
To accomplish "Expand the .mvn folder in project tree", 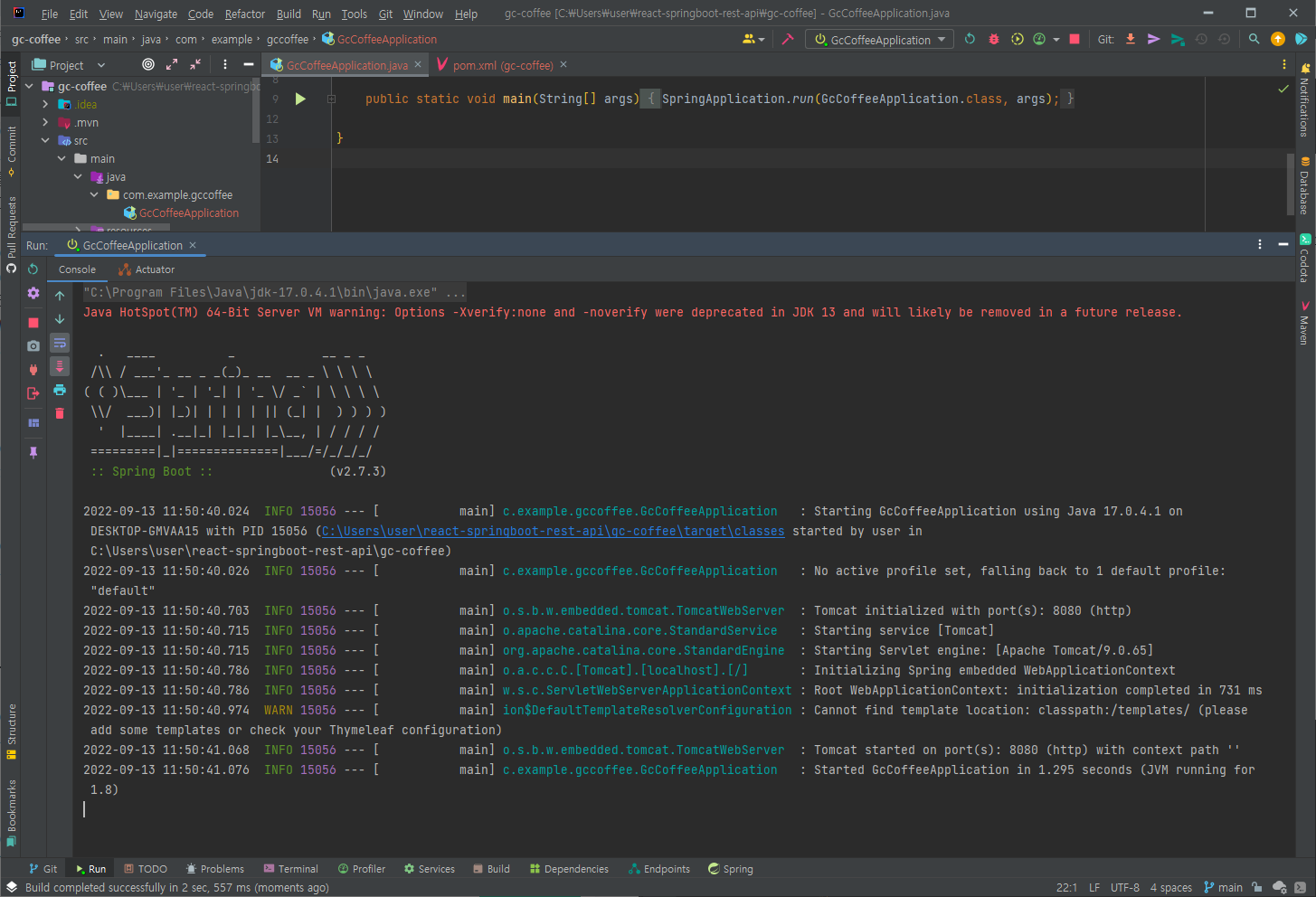I will pos(45,123).
